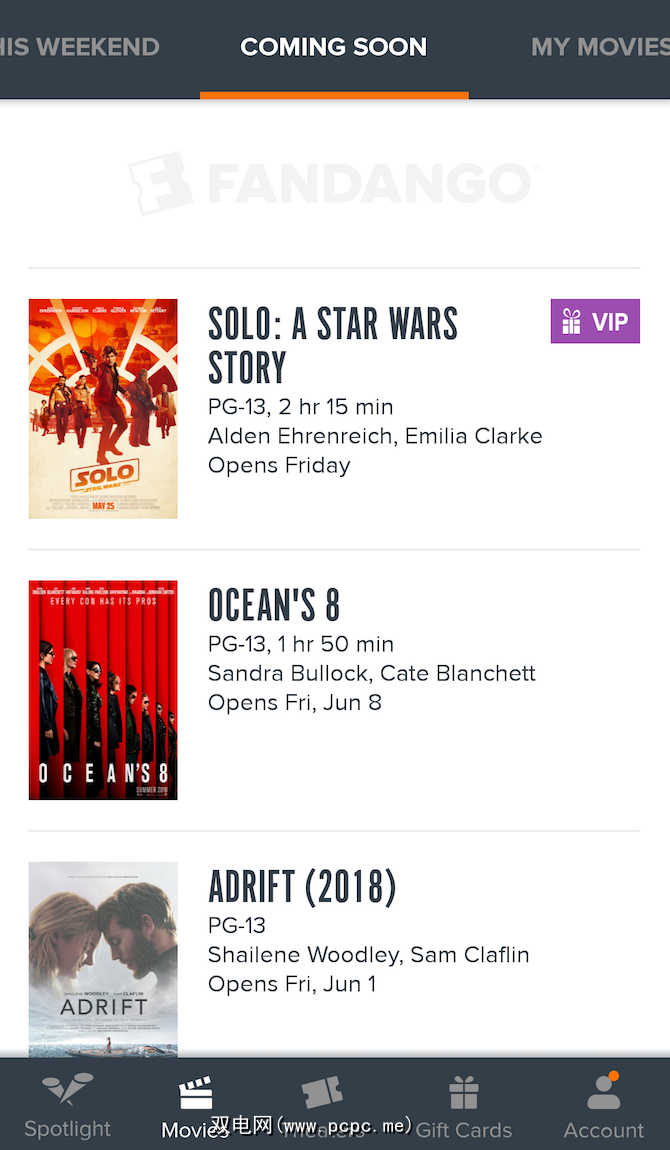Tap the Opens Friday text for Solo
This screenshot has height=1150, width=670.
279,465
